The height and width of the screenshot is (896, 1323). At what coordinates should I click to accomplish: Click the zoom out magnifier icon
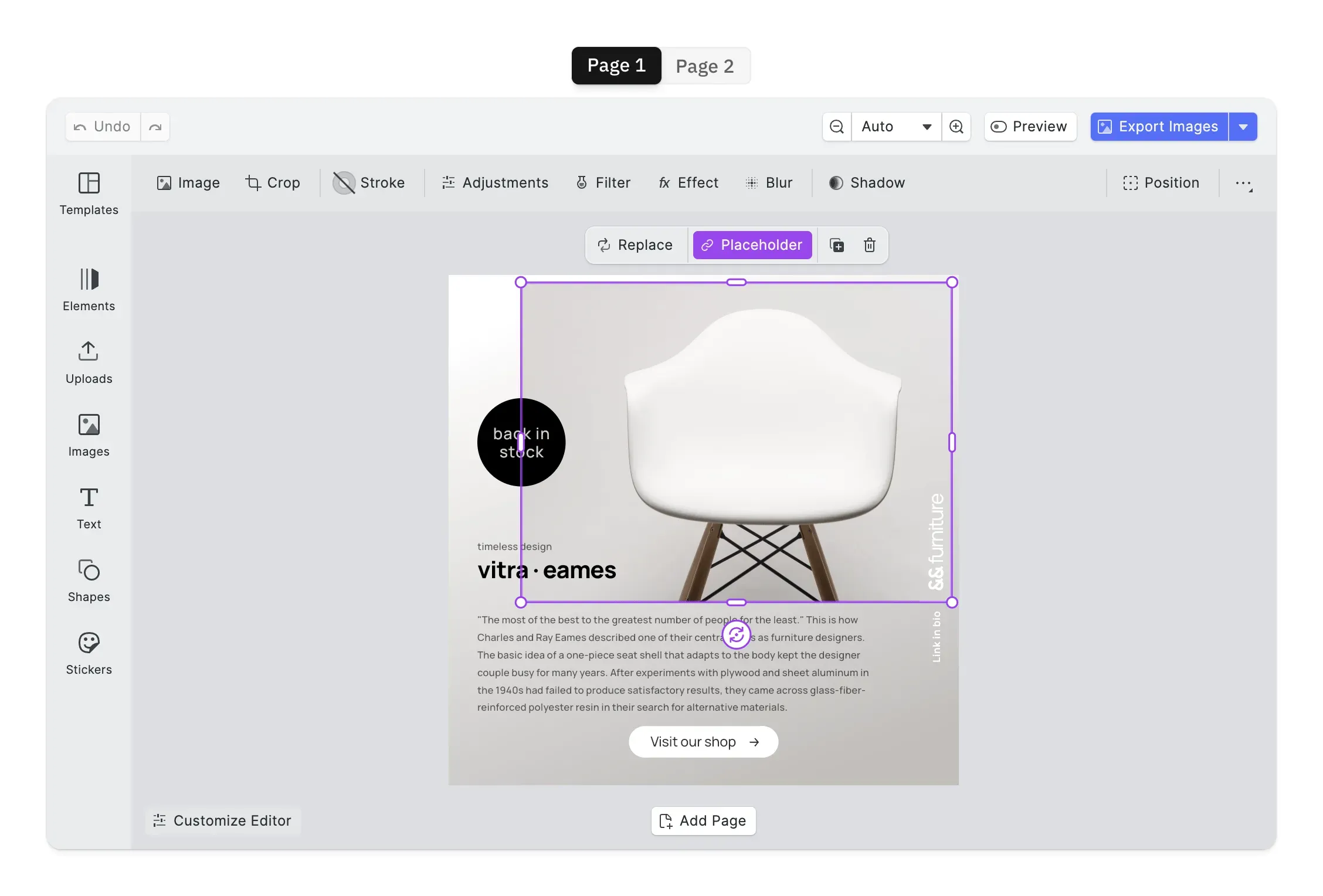pyautogui.click(x=837, y=127)
